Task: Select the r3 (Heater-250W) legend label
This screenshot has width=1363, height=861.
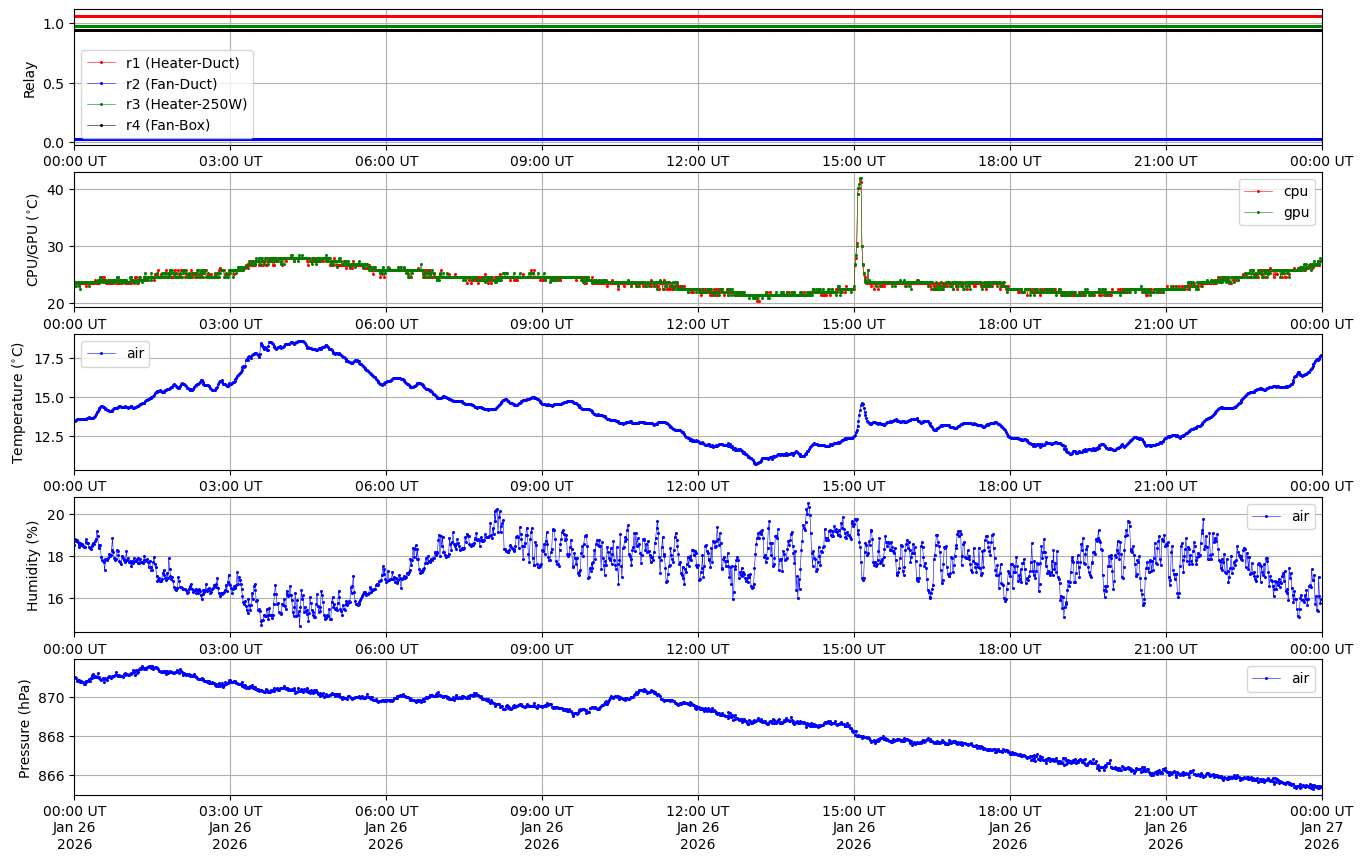Action: click(186, 104)
